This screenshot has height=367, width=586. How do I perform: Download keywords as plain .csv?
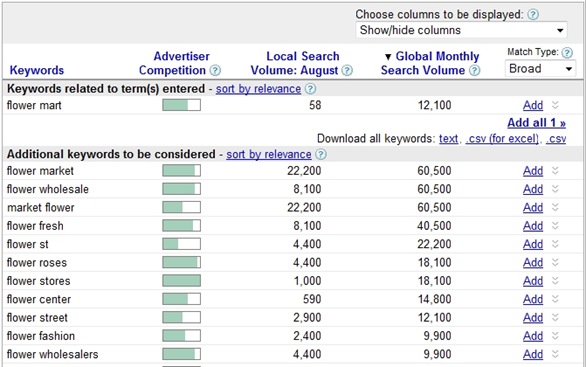click(x=556, y=139)
